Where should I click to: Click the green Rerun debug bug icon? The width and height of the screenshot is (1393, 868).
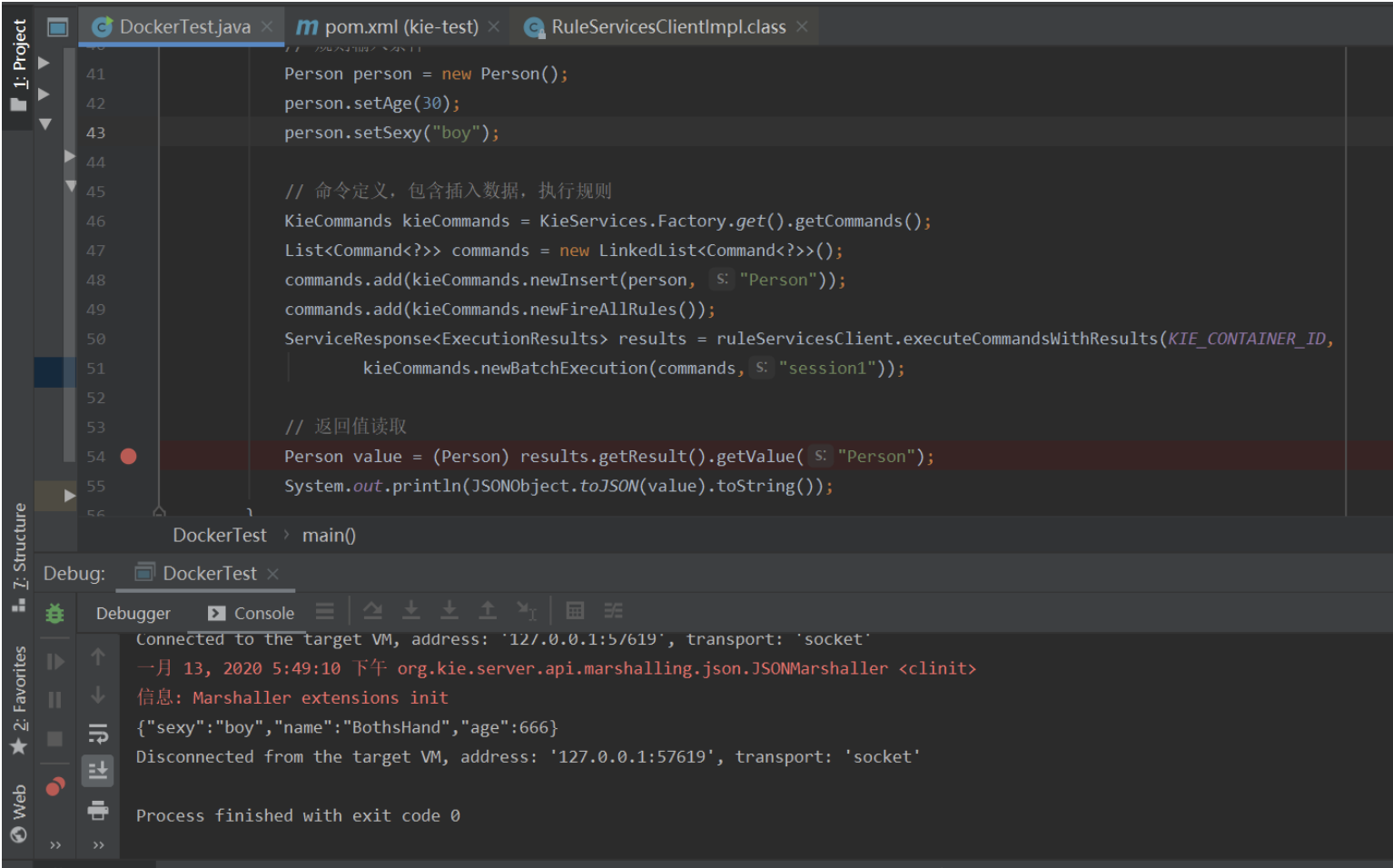[54, 614]
